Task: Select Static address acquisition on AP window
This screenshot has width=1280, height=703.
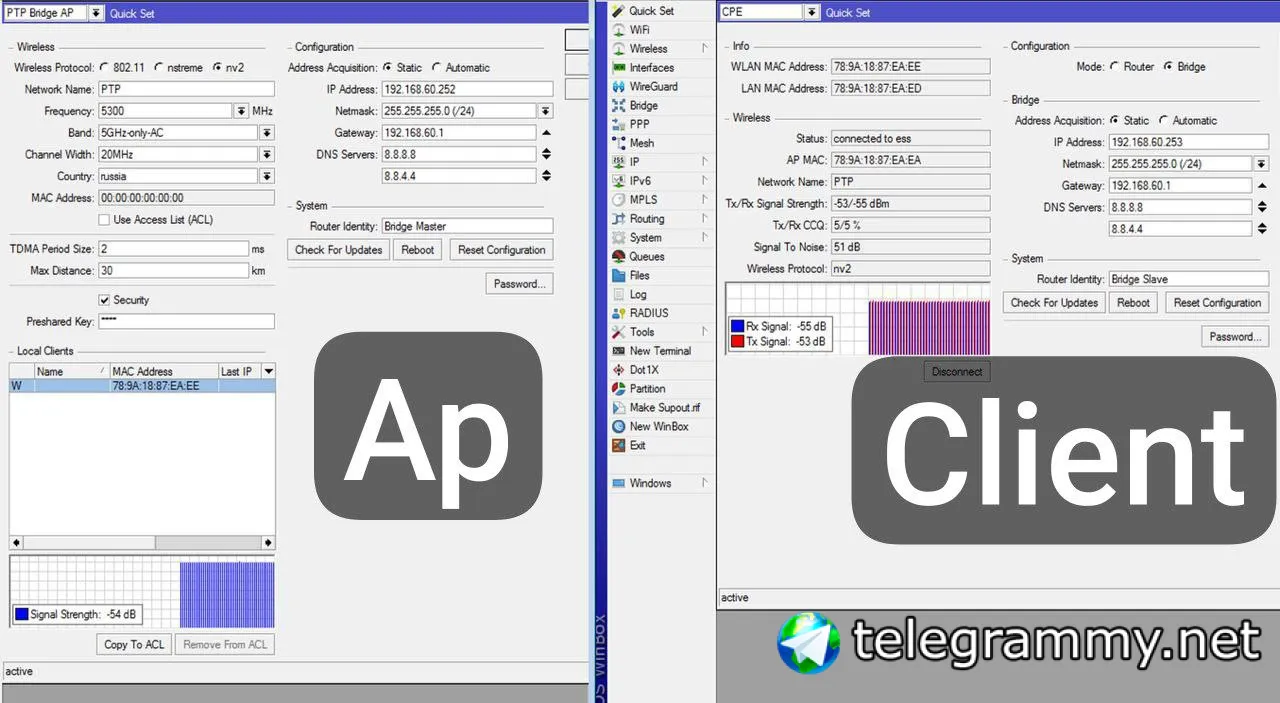Action: pyautogui.click(x=388, y=68)
